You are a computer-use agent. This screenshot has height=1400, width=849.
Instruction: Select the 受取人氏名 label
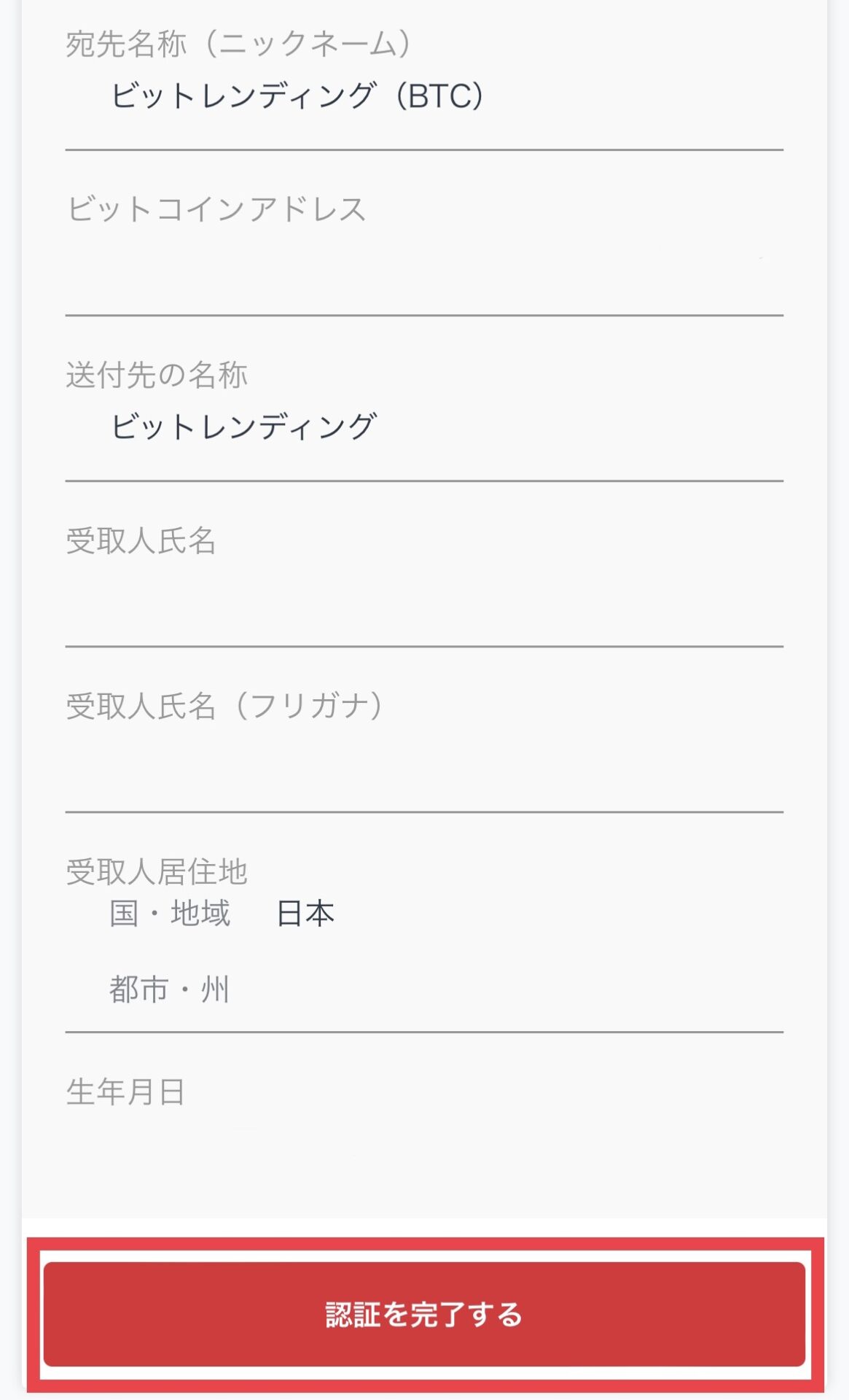coord(141,540)
